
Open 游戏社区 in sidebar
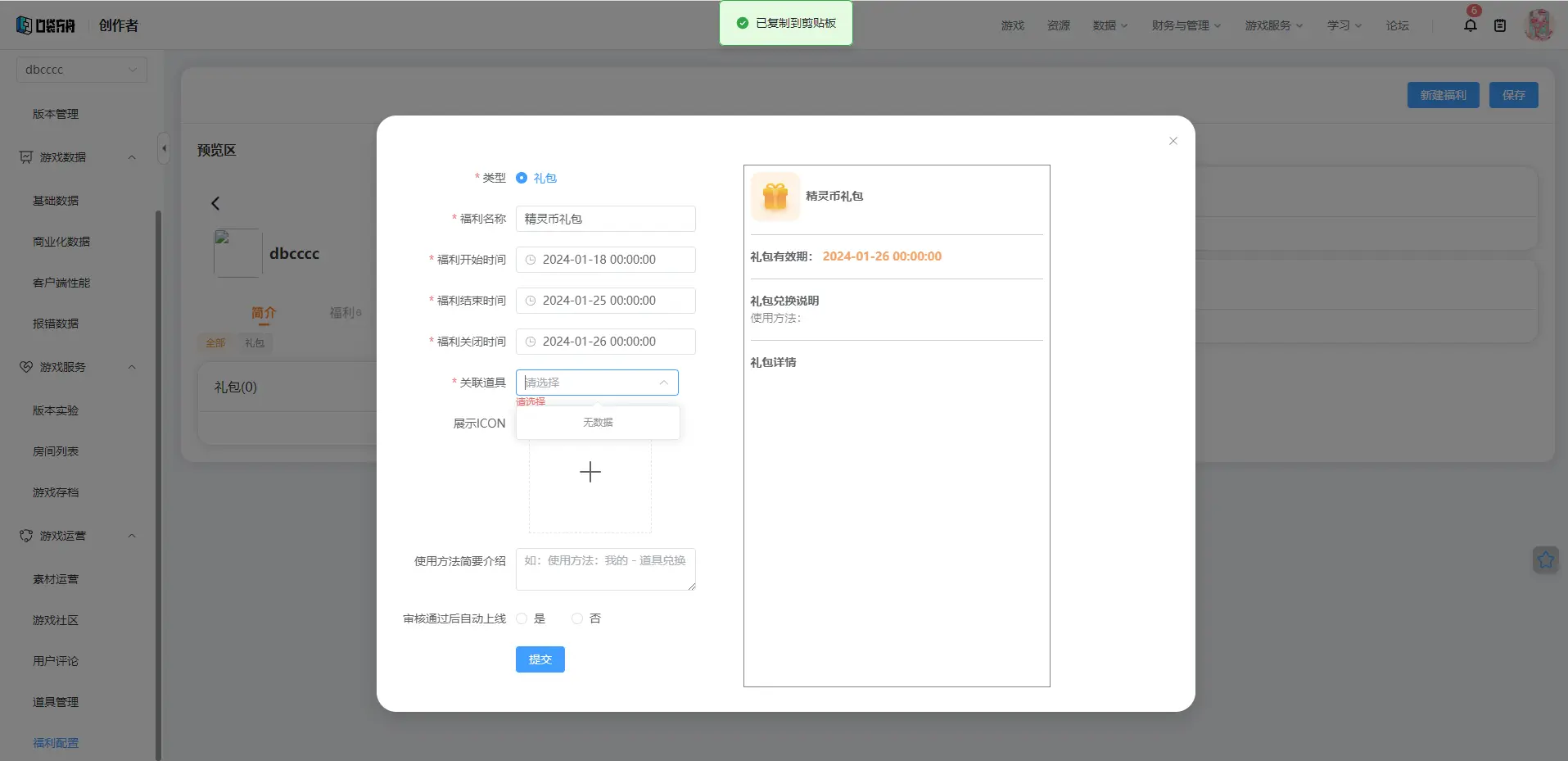56,620
